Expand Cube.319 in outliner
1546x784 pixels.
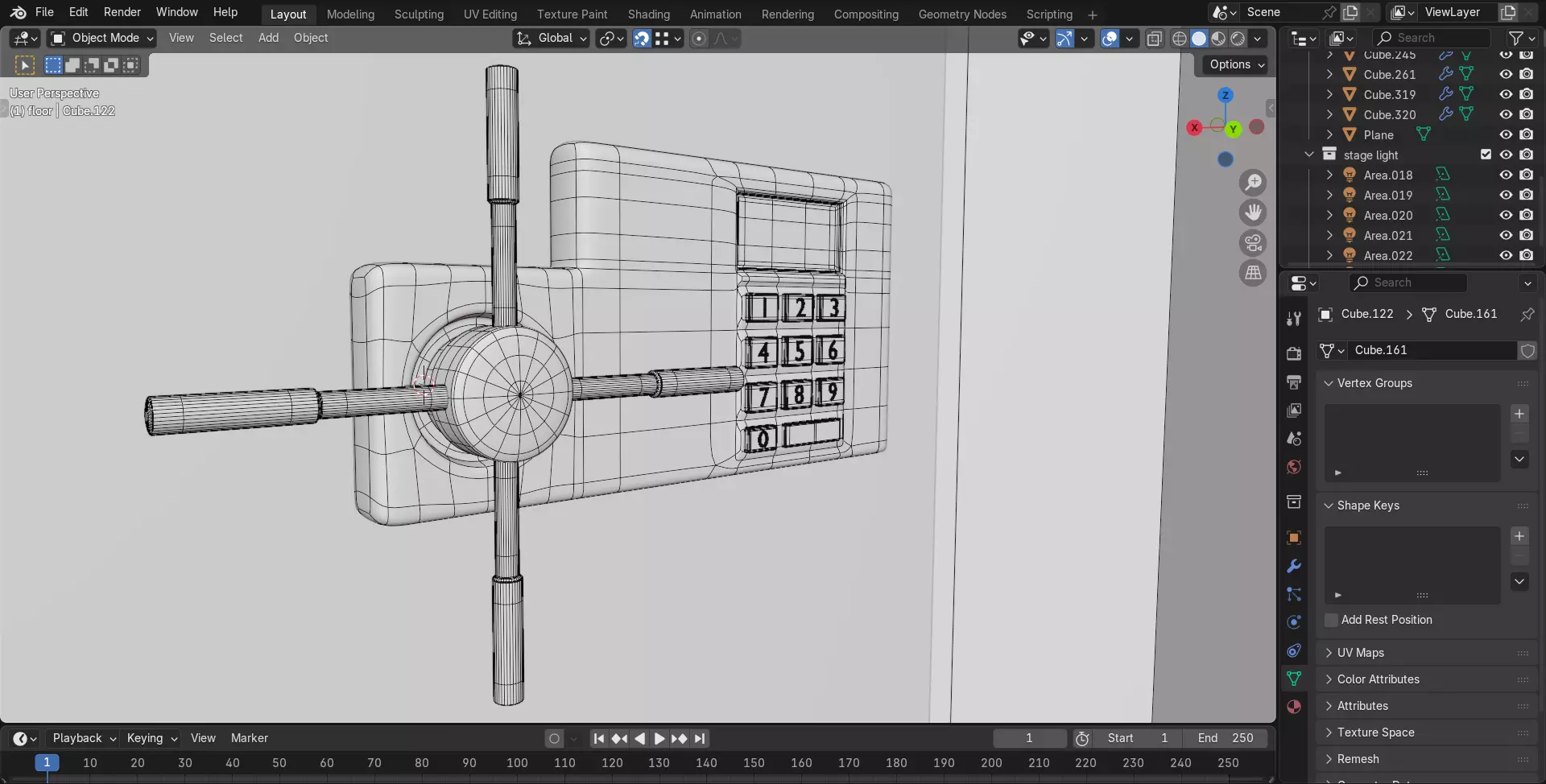point(1329,94)
